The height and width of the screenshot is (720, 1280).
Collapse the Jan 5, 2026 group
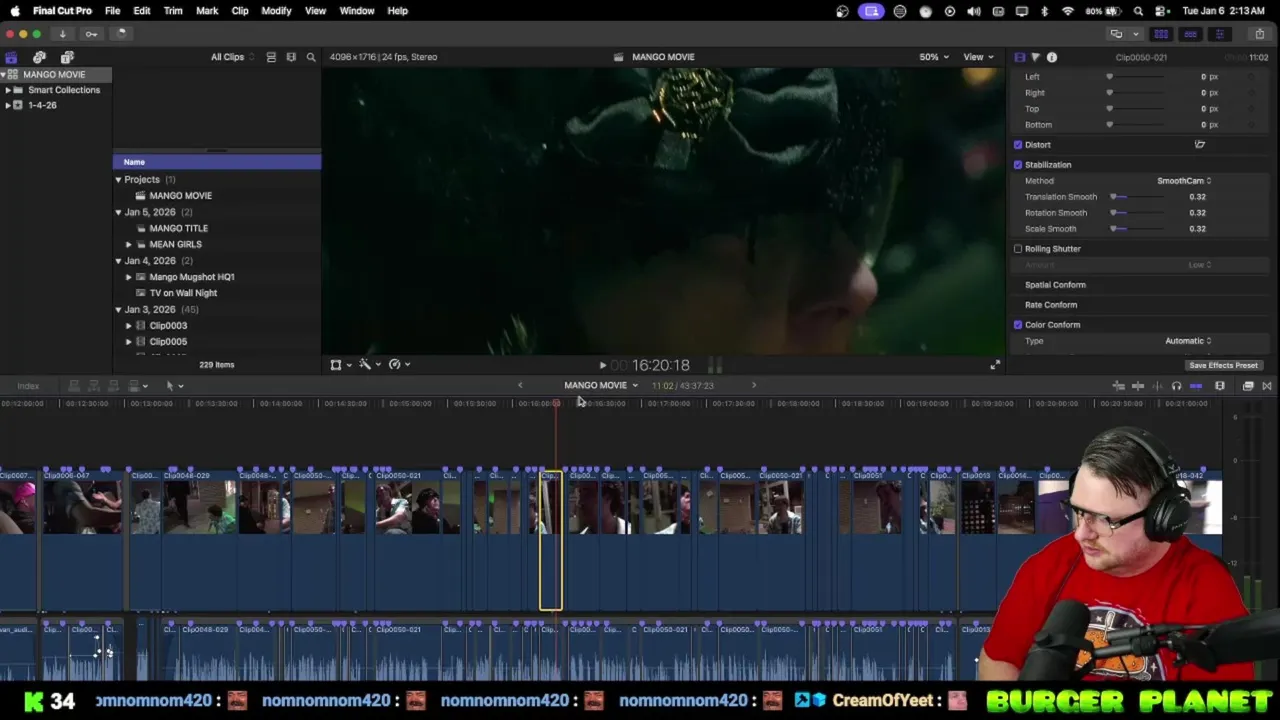118,212
